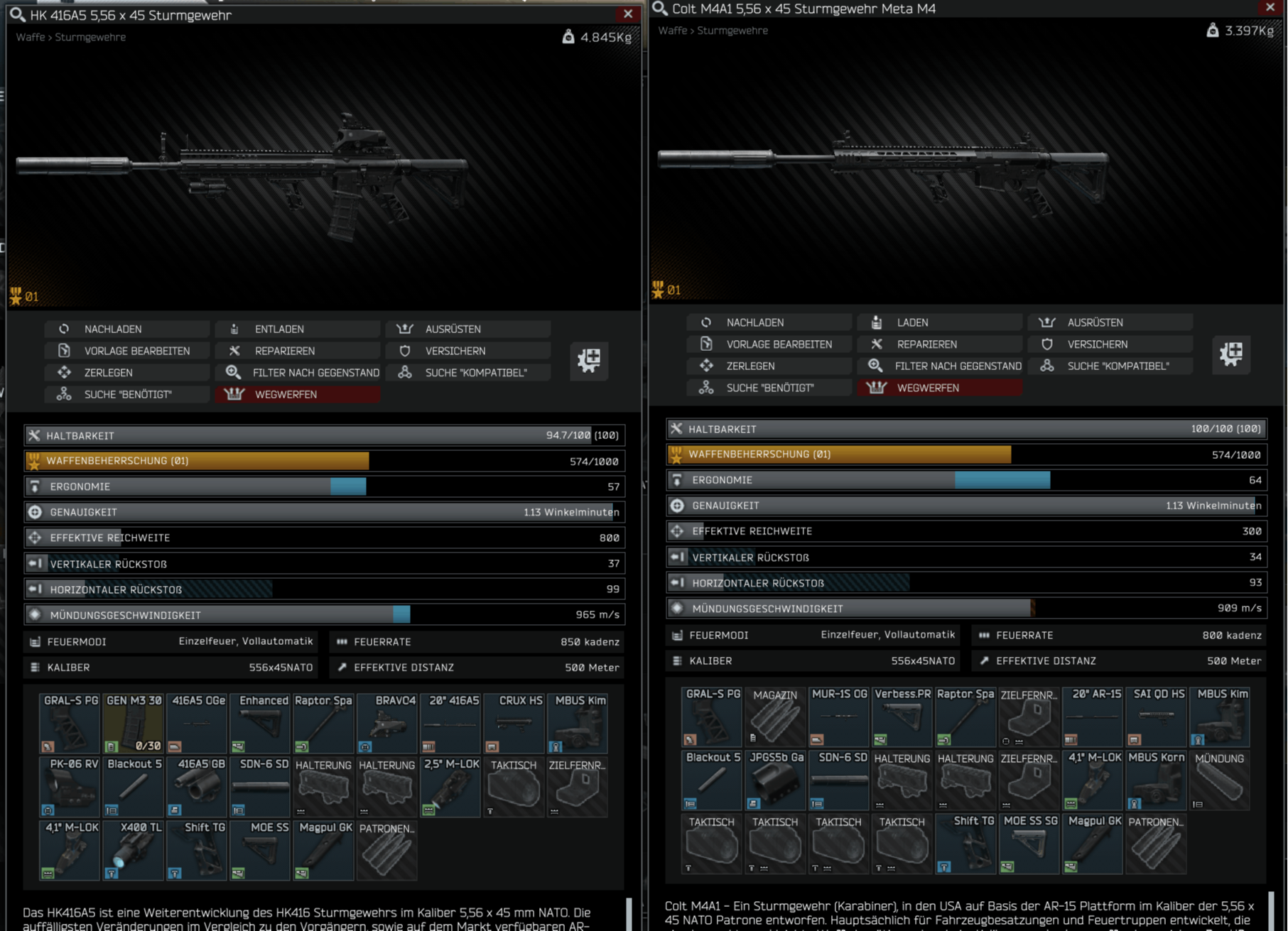The image size is (1288, 931).
Task: Select the X400 TL flashlight part slot
Action: [134, 850]
